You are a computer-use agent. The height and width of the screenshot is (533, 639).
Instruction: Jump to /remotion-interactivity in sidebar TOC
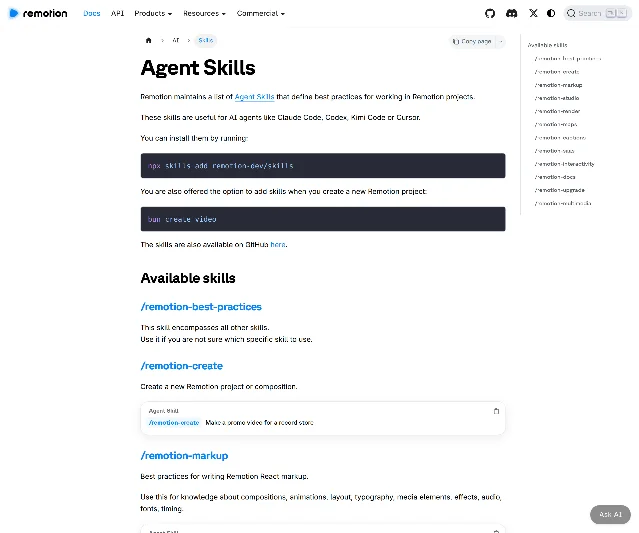click(564, 164)
